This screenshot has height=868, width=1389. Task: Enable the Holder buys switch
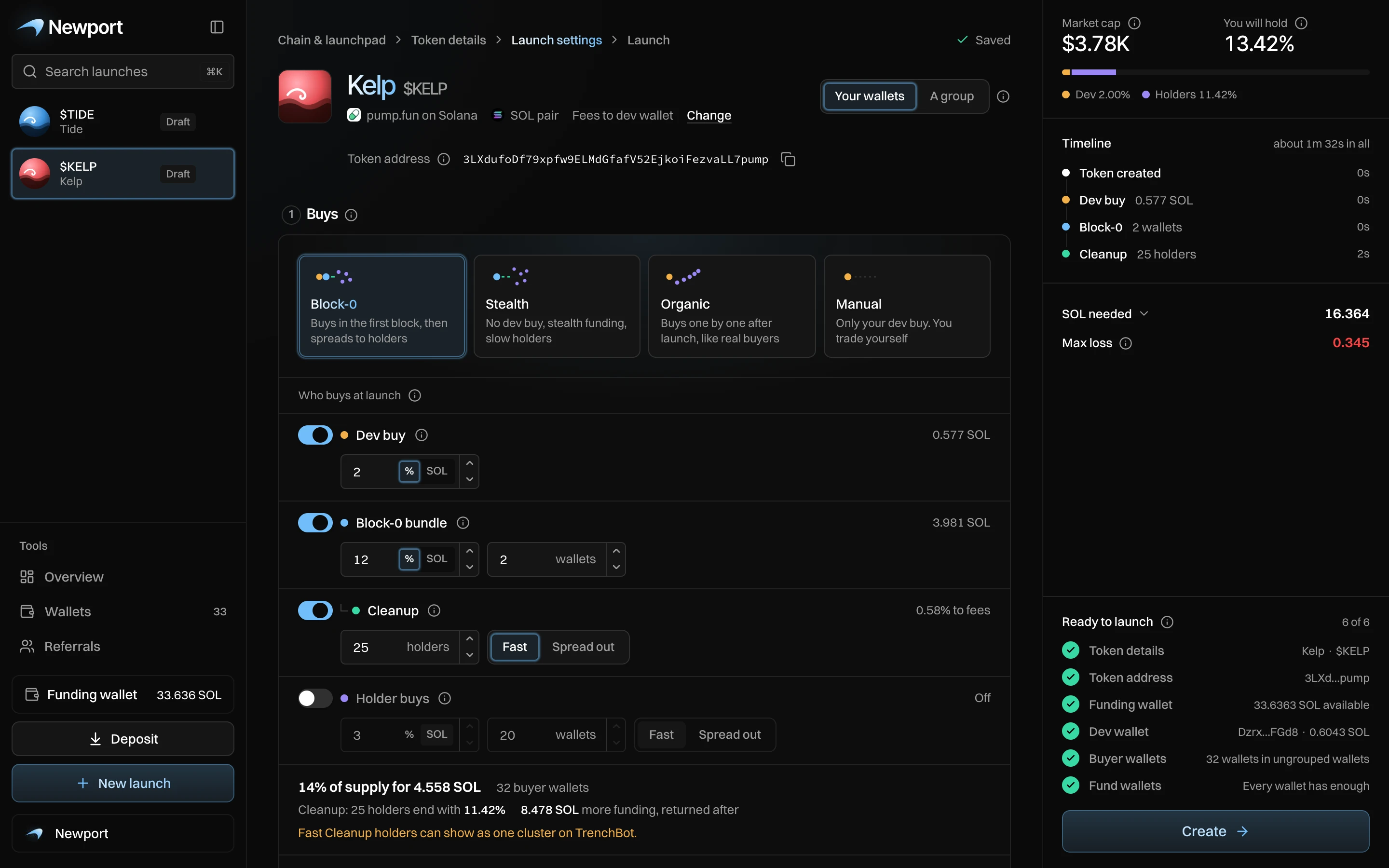[x=315, y=699]
